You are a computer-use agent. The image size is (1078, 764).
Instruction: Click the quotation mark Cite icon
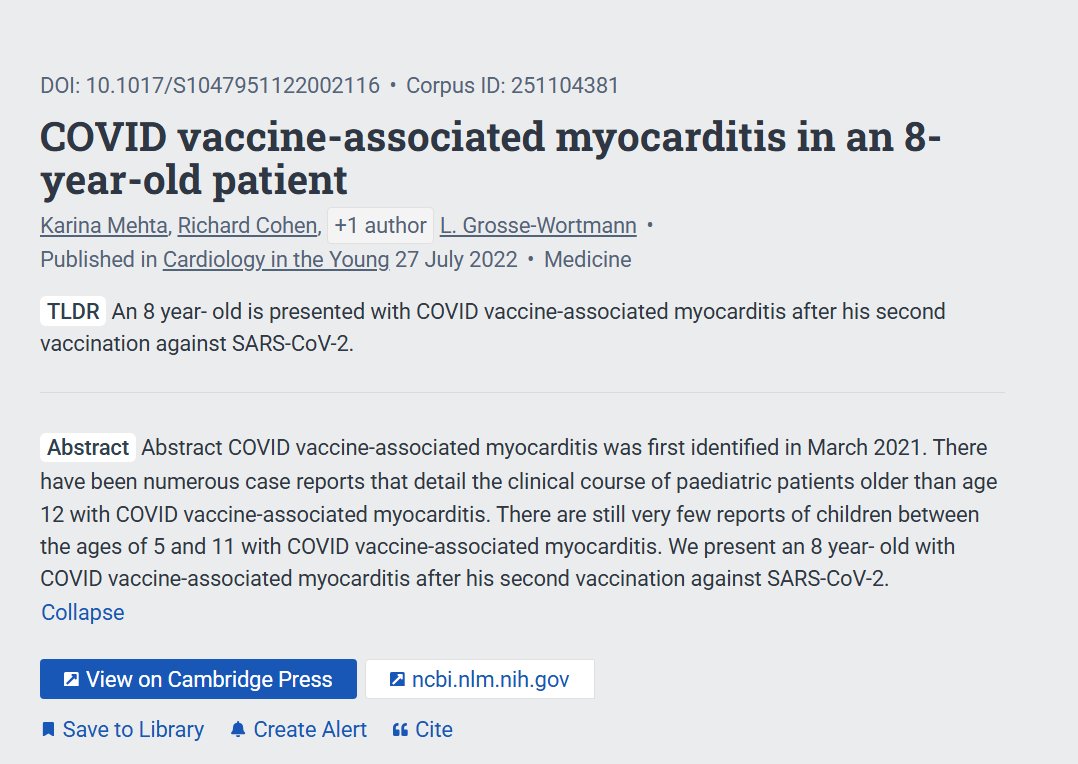[400, 730]
